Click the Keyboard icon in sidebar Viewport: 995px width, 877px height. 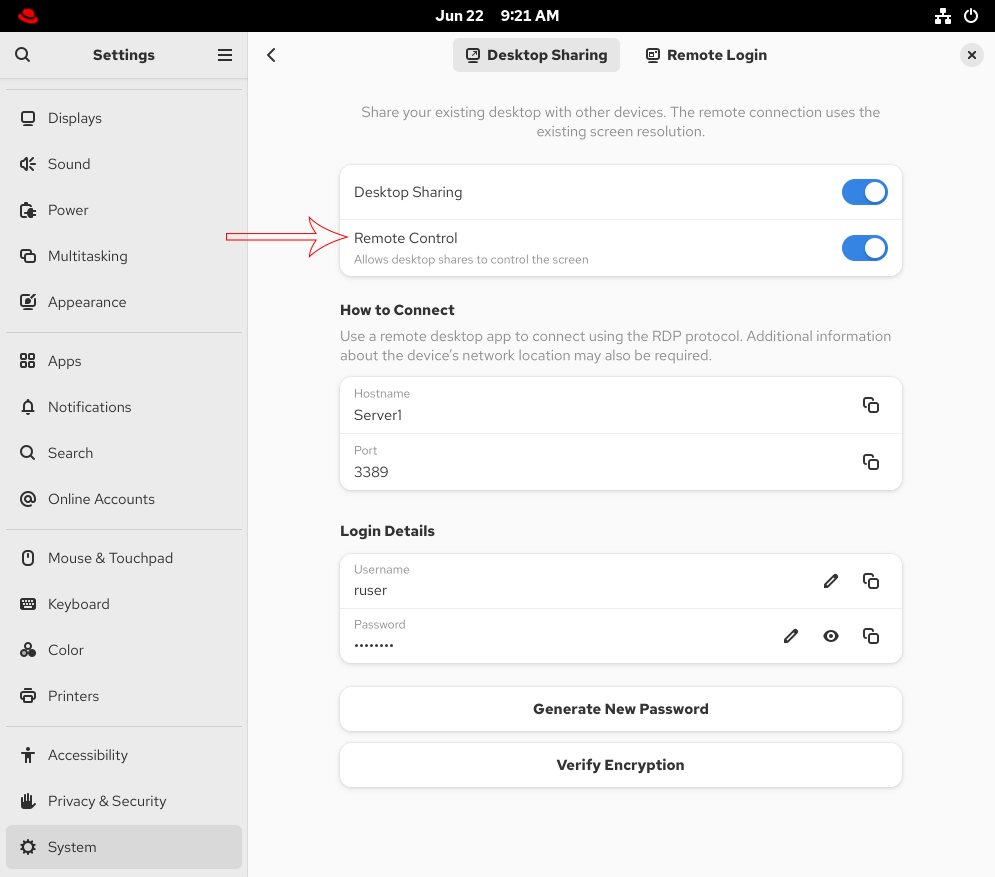[x=28, y=603]
